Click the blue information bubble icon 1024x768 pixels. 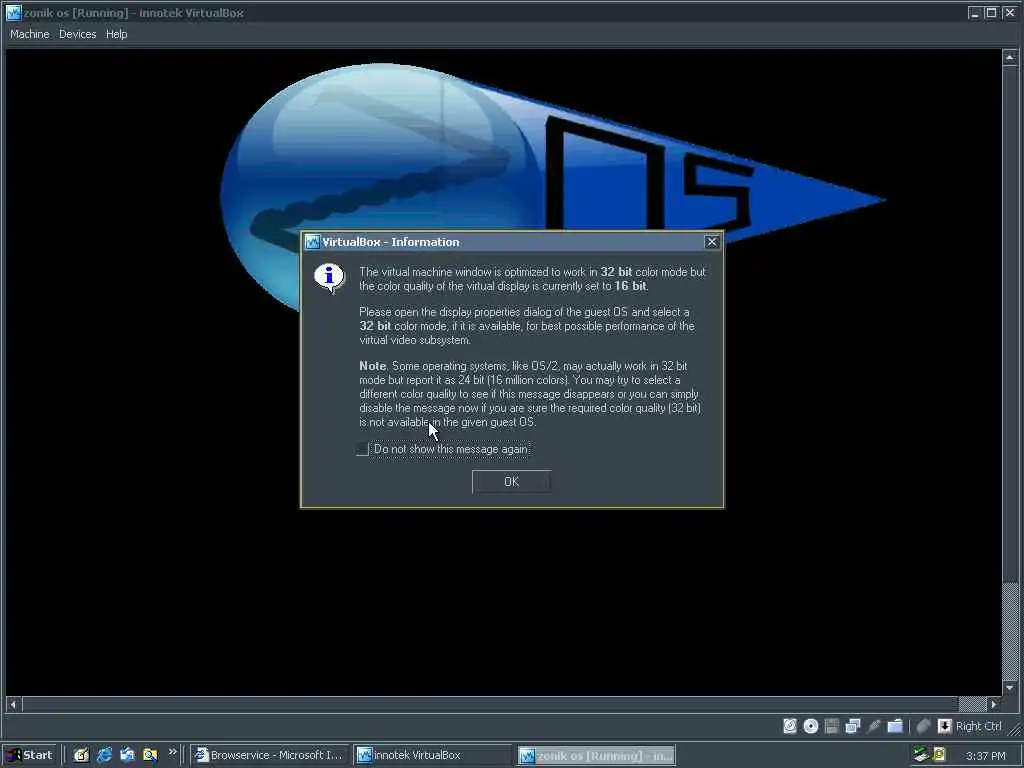(x=329, y=278)
